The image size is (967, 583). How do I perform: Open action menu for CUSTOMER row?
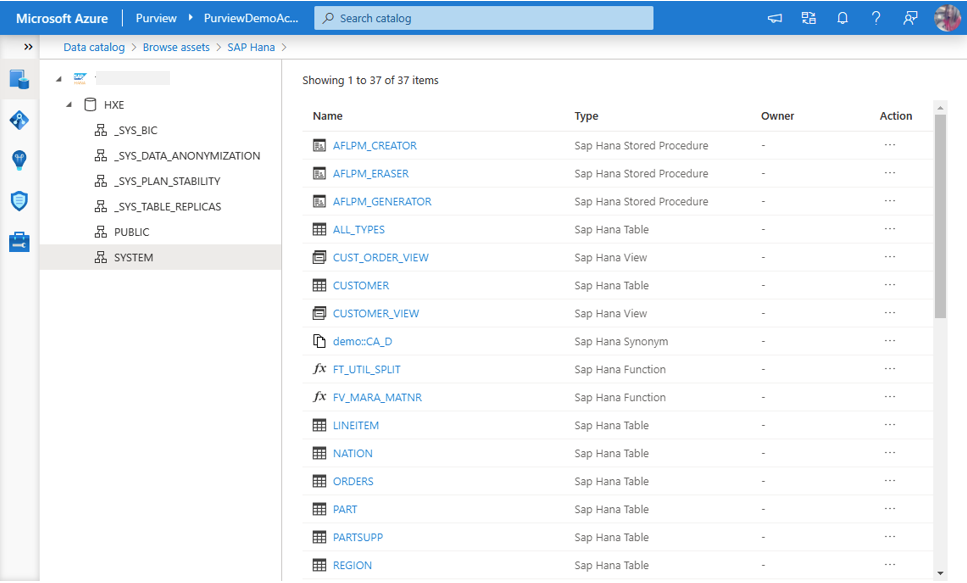coord(889,285)
